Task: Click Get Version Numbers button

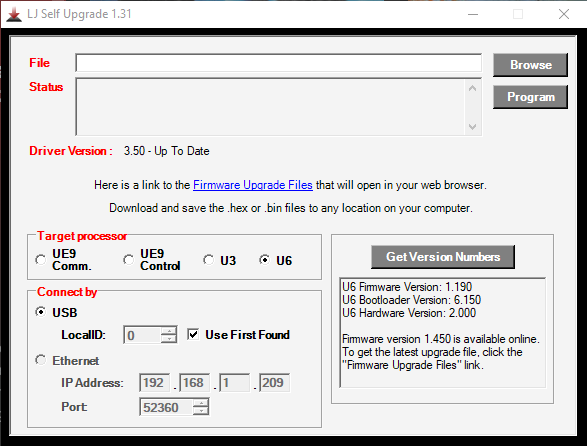Action: (443, 257)
